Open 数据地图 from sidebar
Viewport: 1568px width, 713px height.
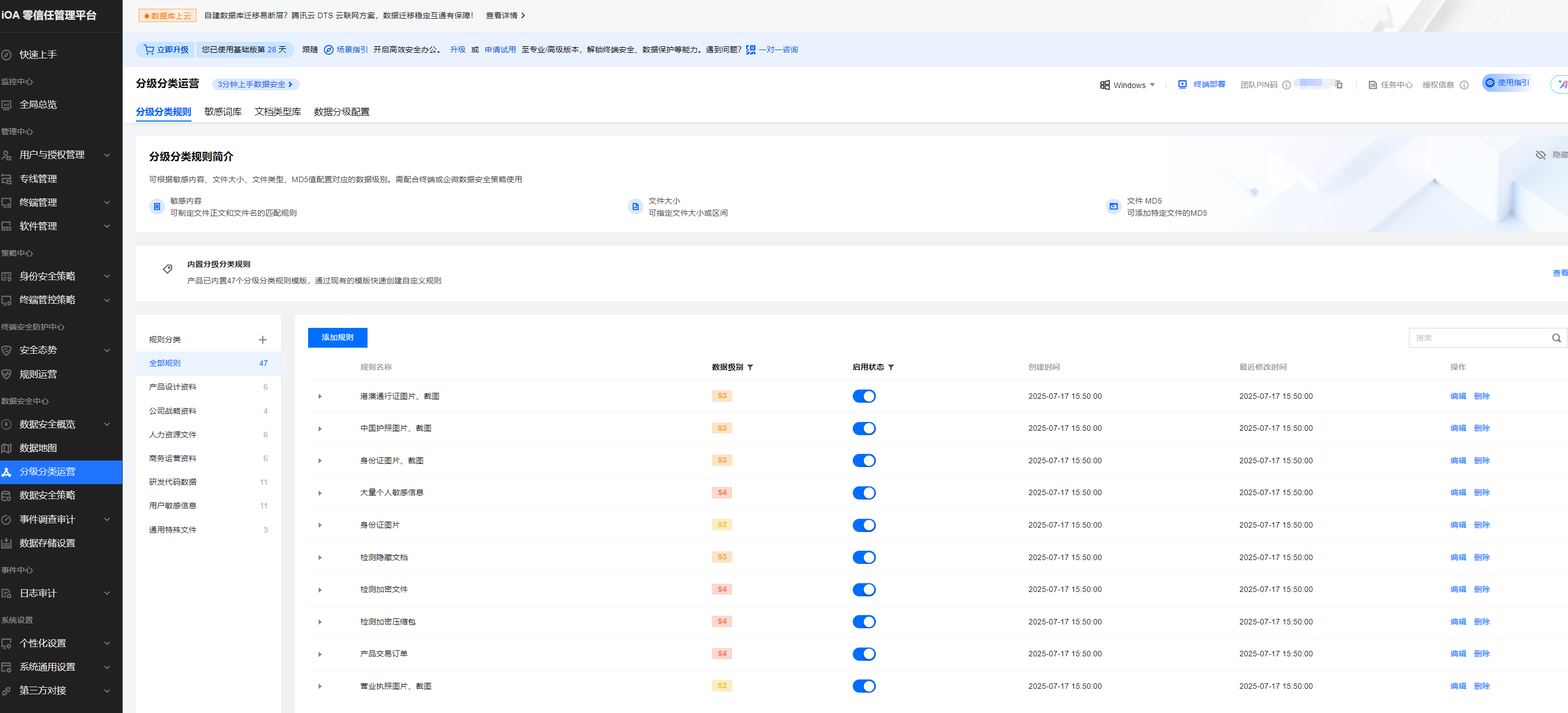click(x=39, y=447)
